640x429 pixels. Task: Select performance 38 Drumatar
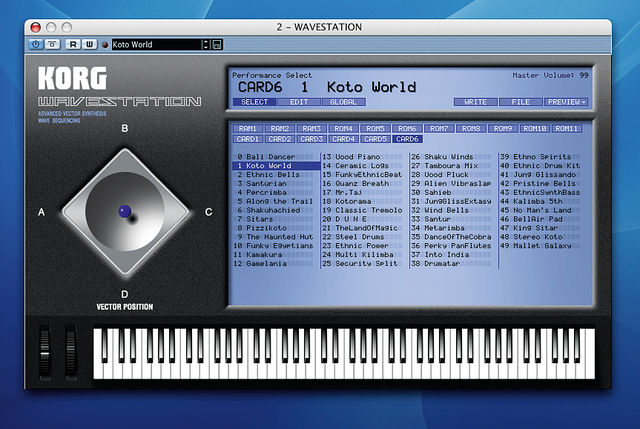[454, 264]
